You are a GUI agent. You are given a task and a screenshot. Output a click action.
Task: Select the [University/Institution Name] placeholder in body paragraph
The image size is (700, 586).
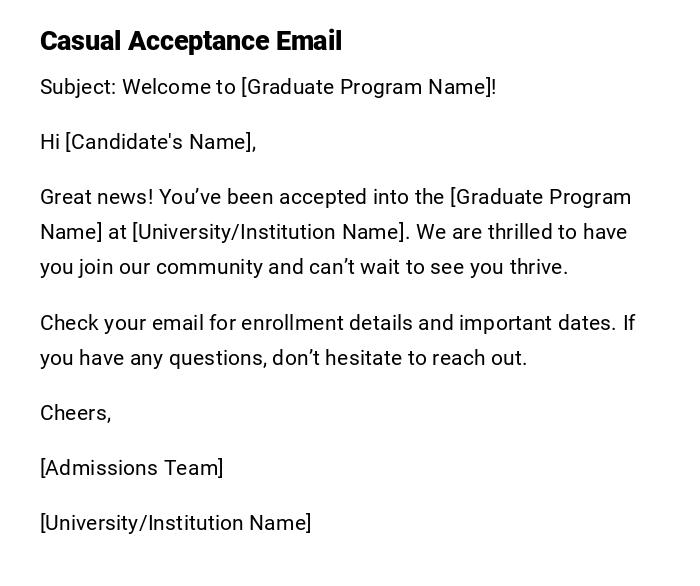[x=270, y=232]
